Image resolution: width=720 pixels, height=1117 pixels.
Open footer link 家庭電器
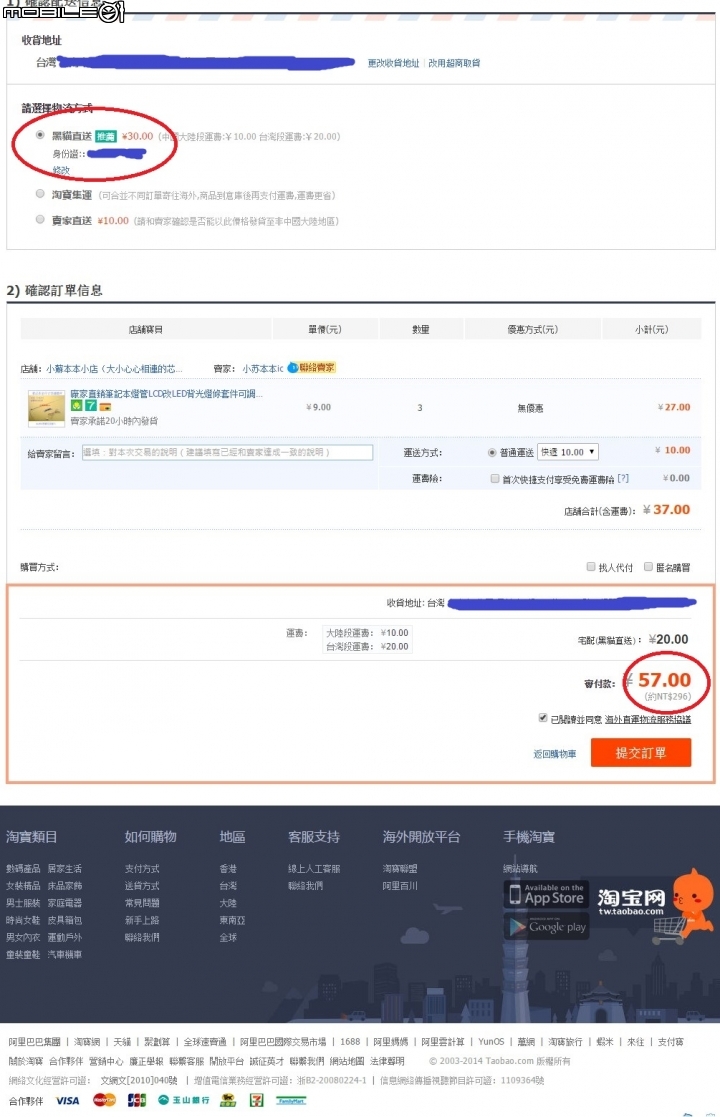coord(65,903)
